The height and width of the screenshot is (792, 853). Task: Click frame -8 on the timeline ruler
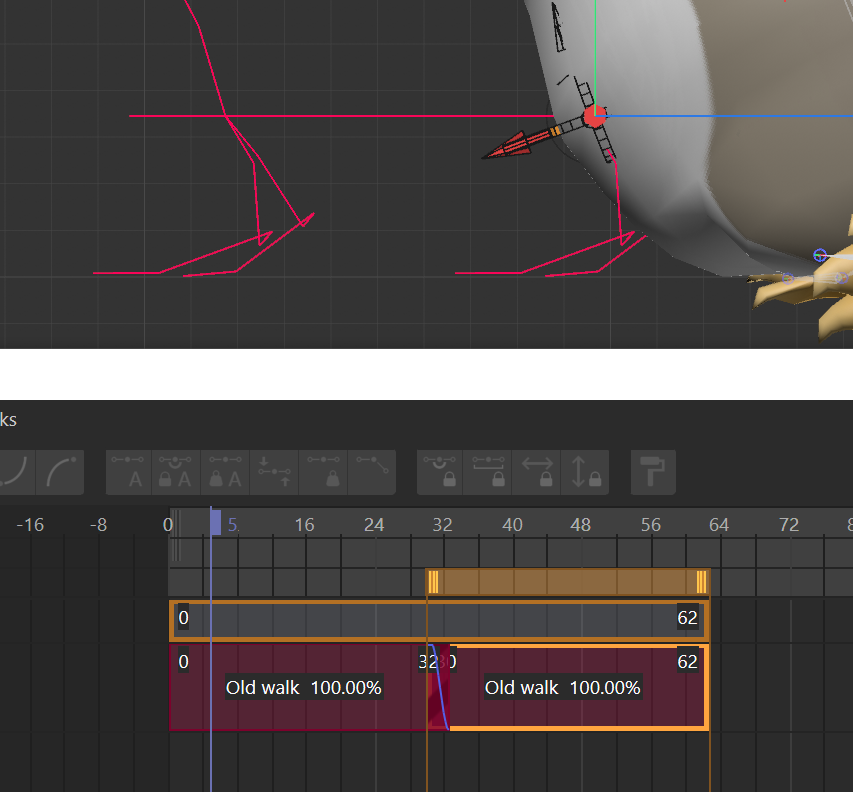coord(98,525)
